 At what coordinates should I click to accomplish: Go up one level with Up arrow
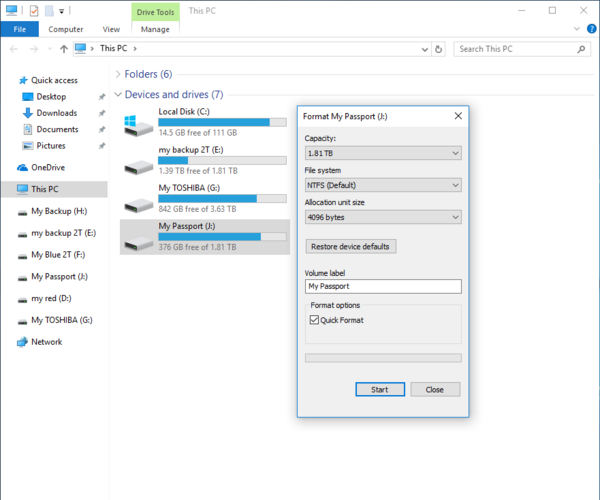(x=64, y=49)
